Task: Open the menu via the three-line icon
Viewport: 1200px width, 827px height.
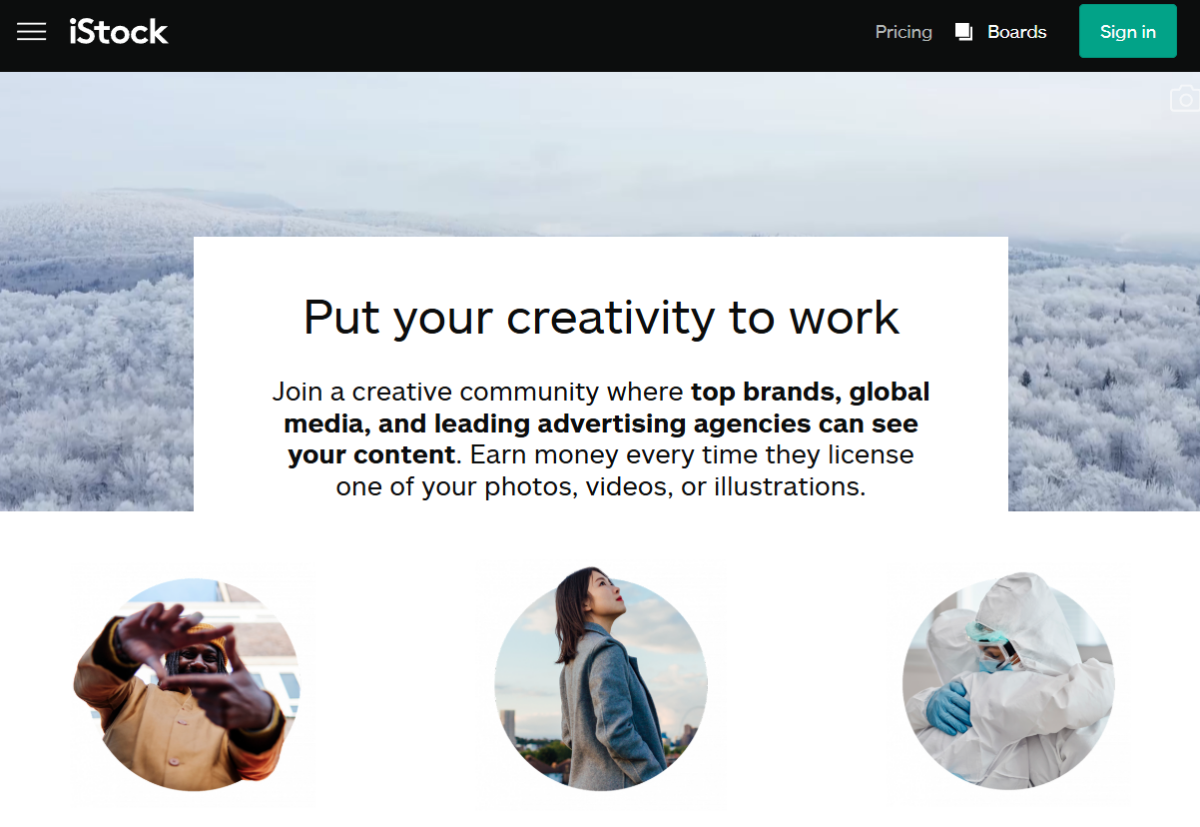Action: 32,31
